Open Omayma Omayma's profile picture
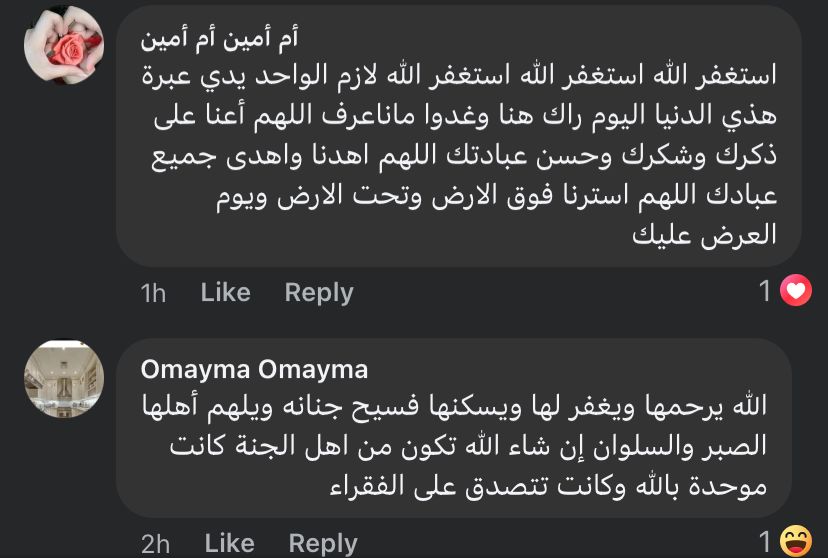The image size is (828, 558). [x=64, y=379]
